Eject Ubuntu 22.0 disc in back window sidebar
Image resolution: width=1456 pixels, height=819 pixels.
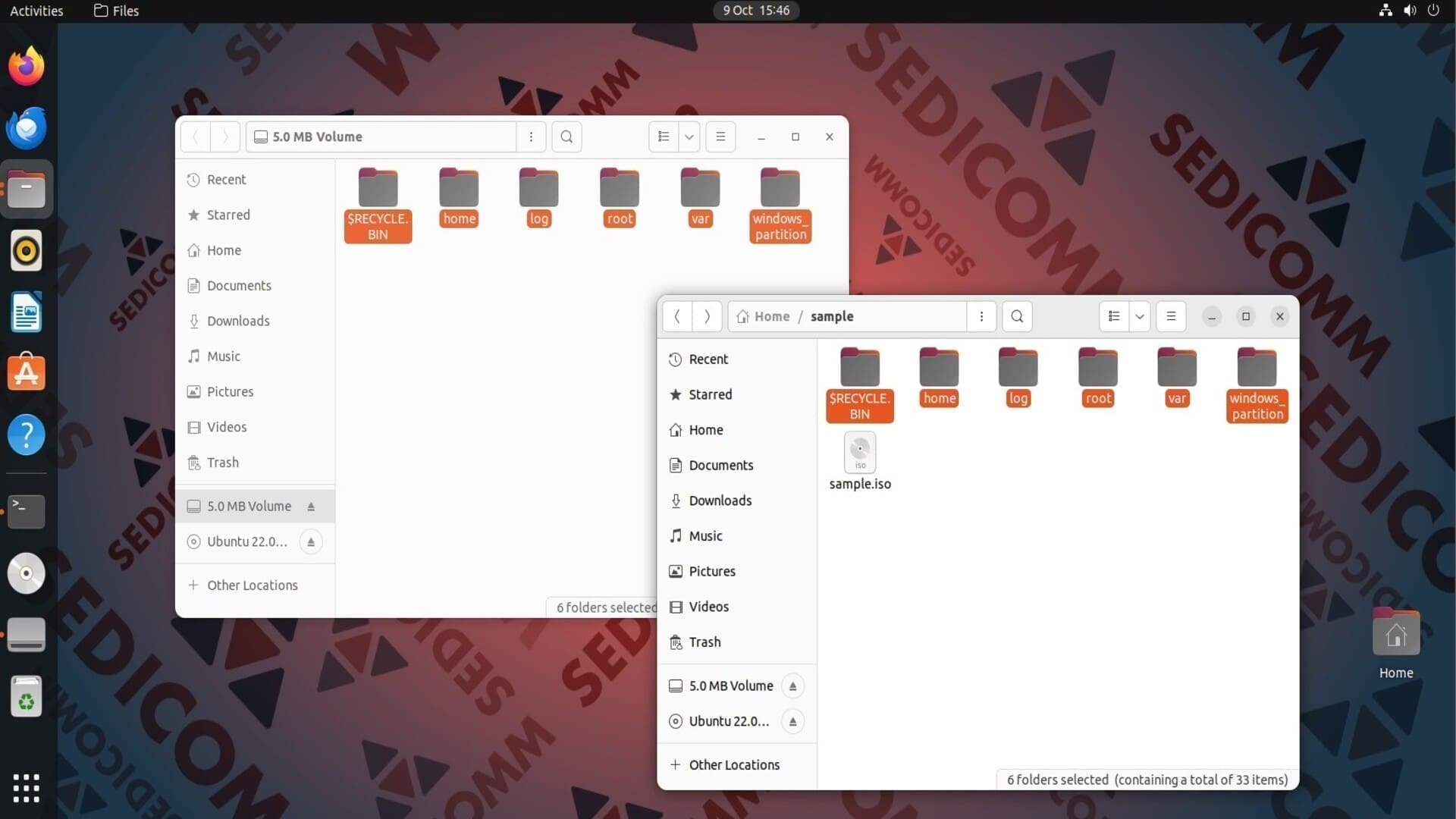click(x=311, y=541)
